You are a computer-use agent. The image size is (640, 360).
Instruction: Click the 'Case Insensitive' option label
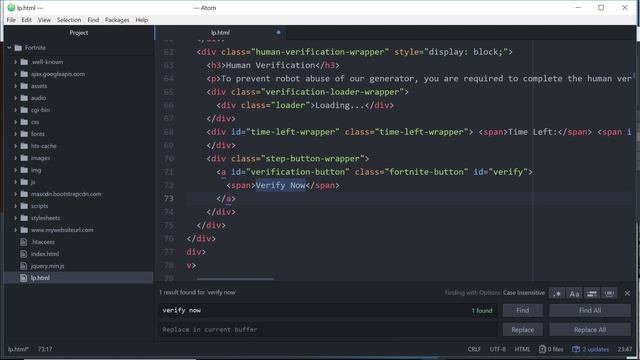(524, 293)
